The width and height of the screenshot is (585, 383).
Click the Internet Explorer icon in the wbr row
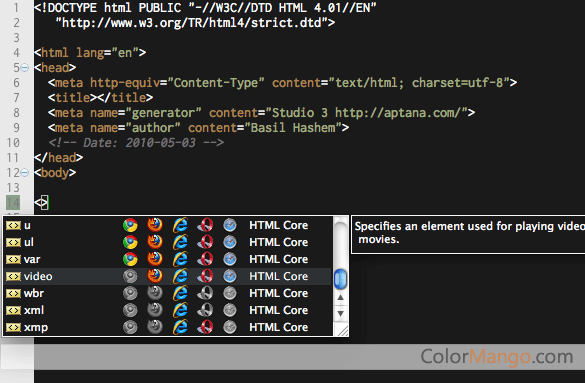click(180, 293)
